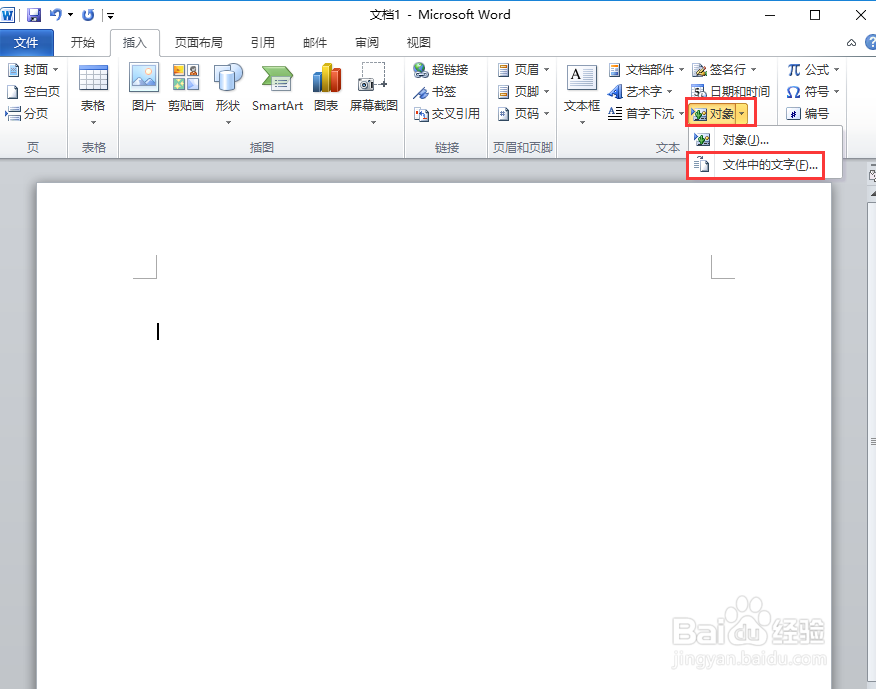The width and height of the screenshot is (876, 689).
Task: Open the 页眉 header dropdown
Action: coord(523,70)
